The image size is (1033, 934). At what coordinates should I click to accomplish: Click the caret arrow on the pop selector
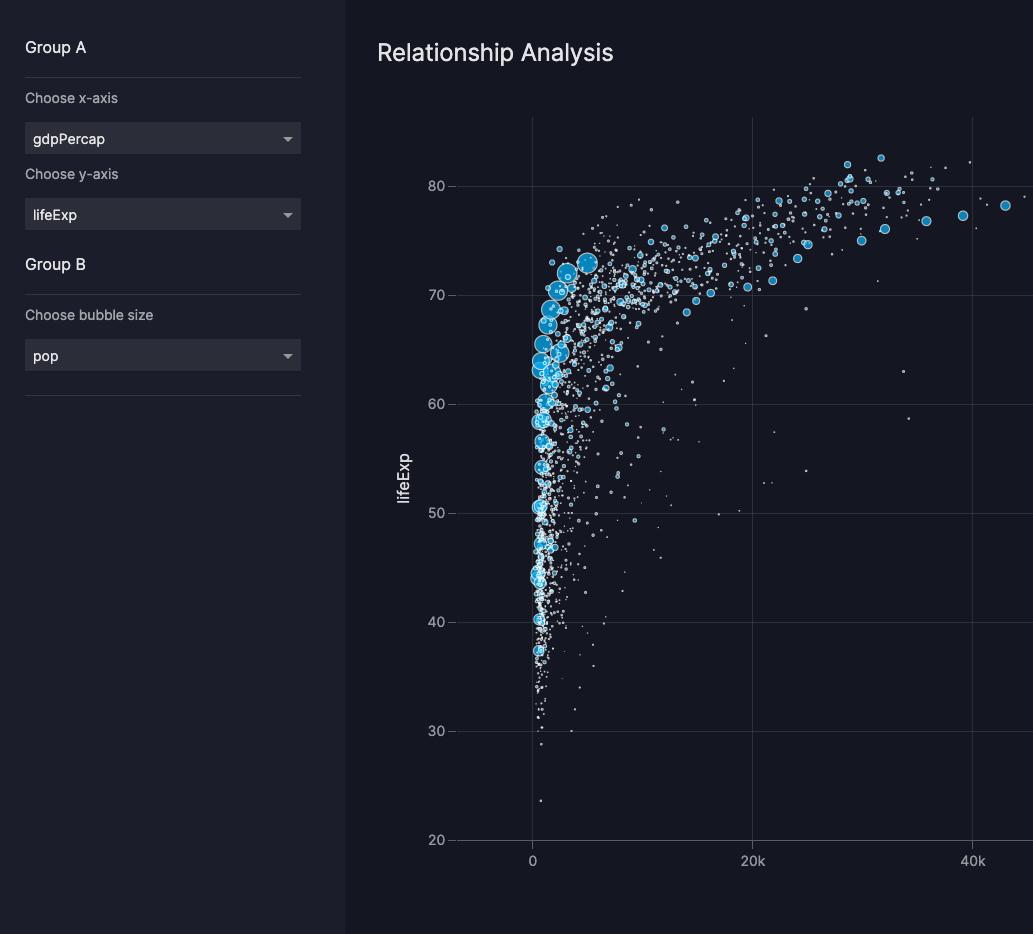[288, 355]
